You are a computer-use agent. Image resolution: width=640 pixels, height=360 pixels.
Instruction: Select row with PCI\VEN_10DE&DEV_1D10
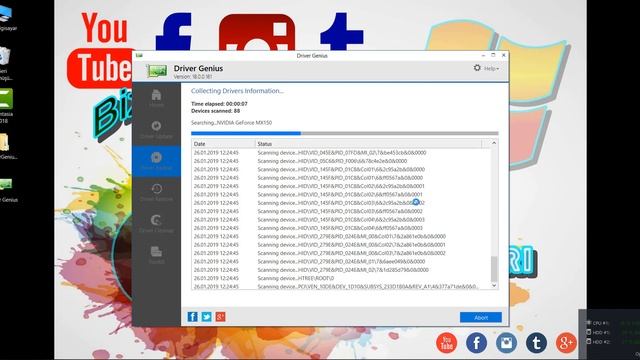pyautogui.click(x=341, y=287)
